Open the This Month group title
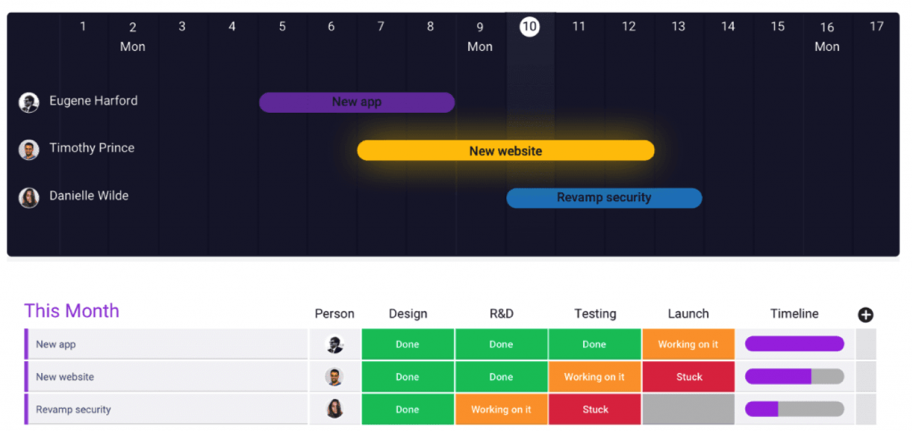Image resolution: width=912 pixels, height=431 pixels. [x=72, y=311]
